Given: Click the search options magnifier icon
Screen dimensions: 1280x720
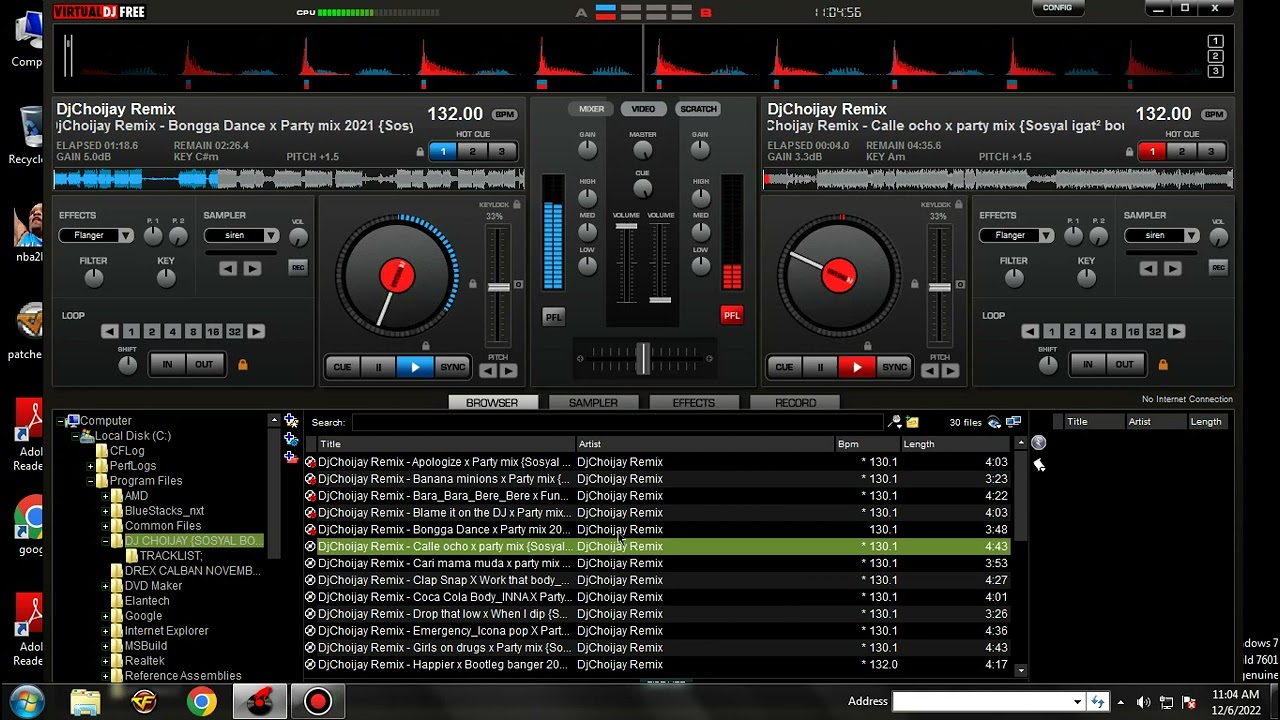Looking at the screenshot, I should (x=895, y=422).
